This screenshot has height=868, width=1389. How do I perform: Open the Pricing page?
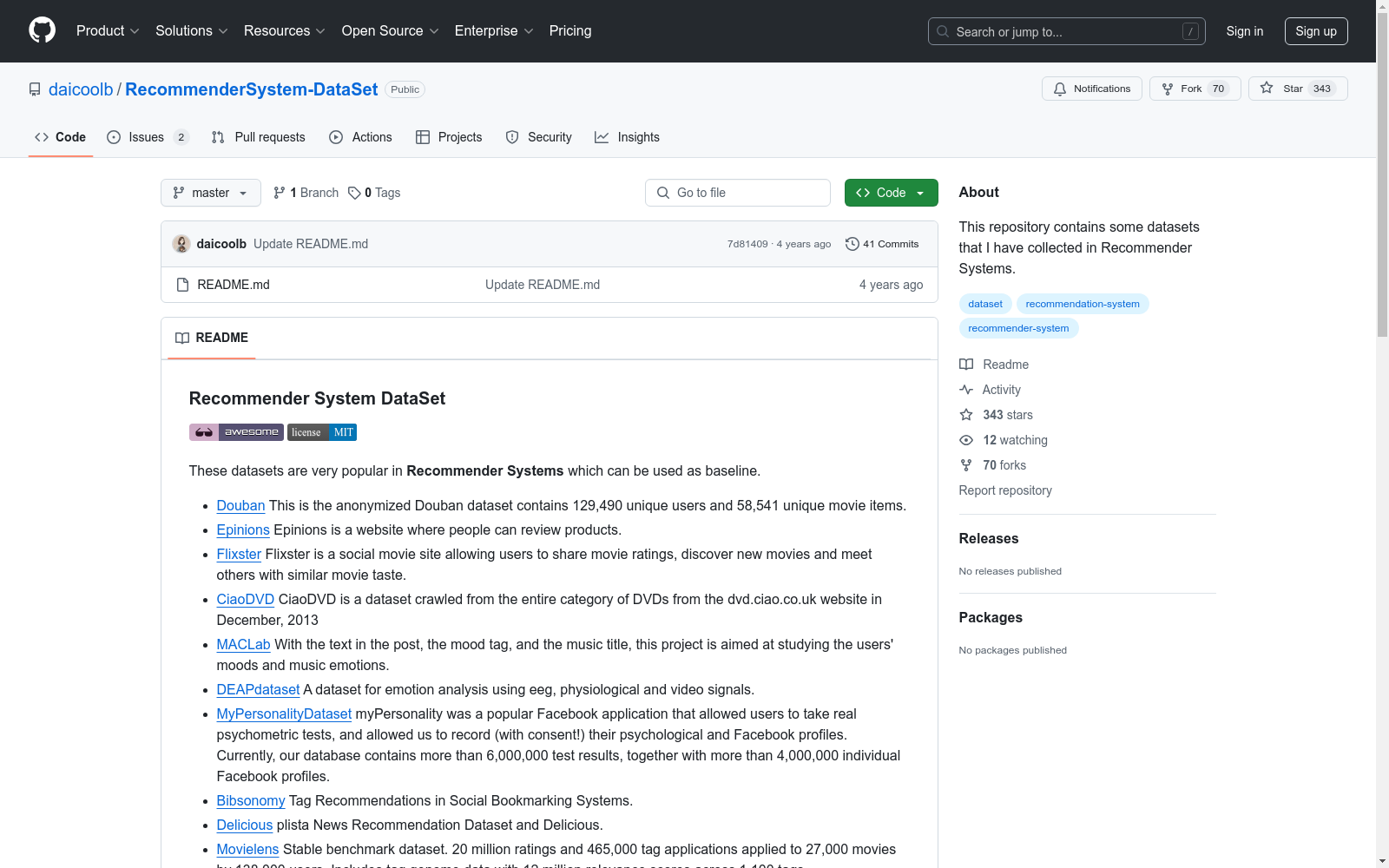[x=570, y=30]
